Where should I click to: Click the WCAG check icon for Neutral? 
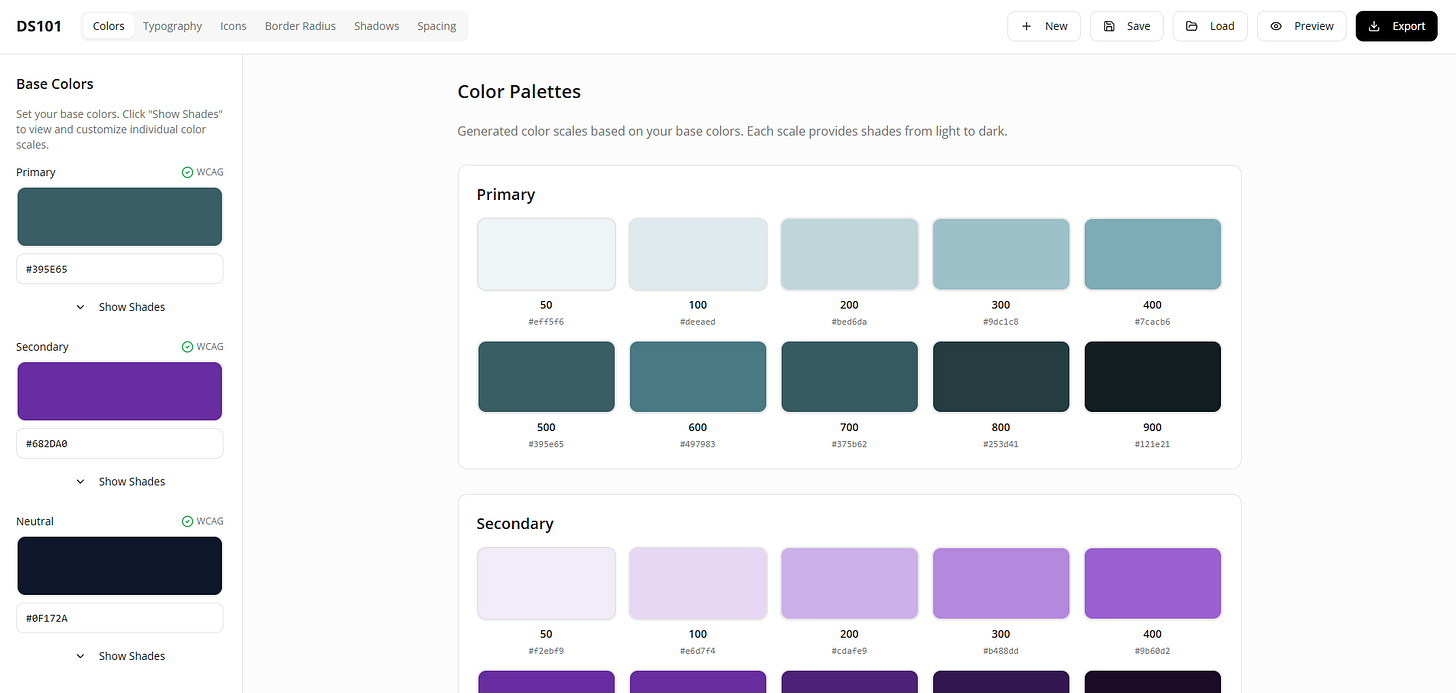pos(187,521)
